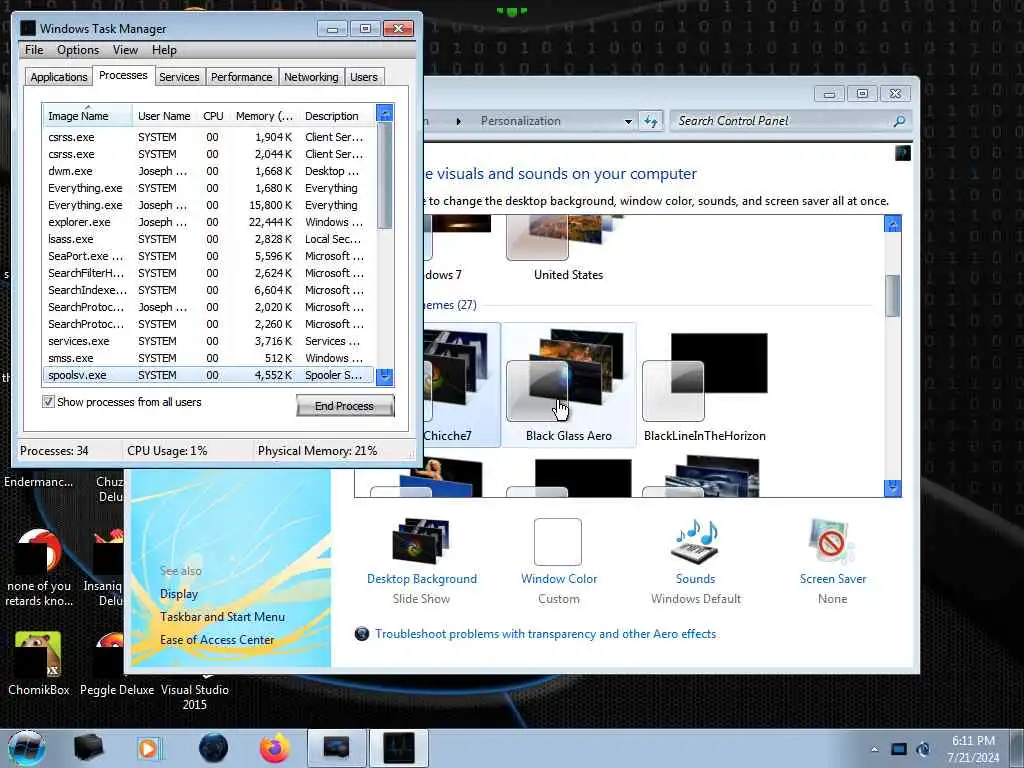Select the services.exe process row

click(209, 341)
